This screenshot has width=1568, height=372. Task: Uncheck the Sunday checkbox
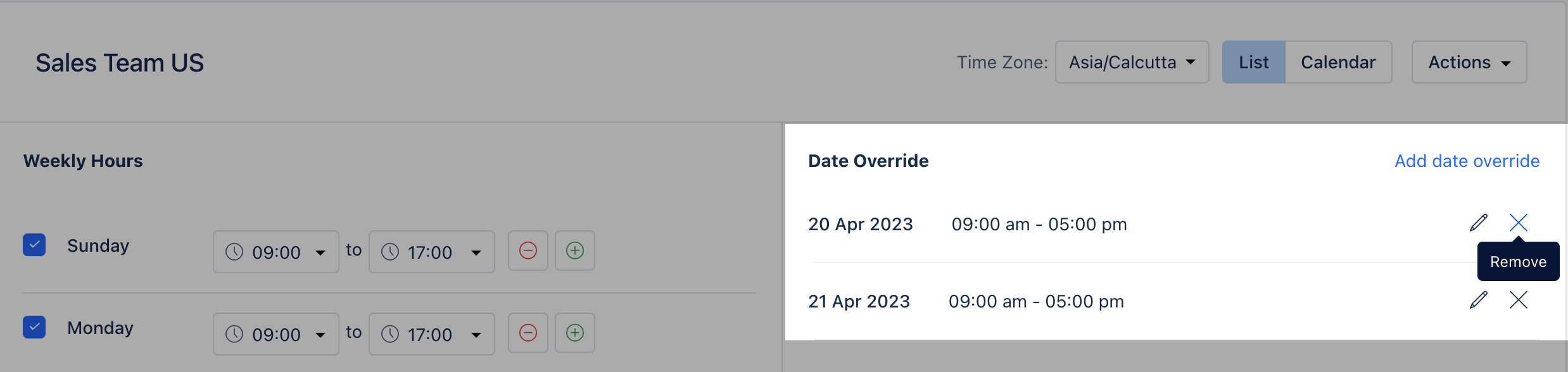click(34, 245)
